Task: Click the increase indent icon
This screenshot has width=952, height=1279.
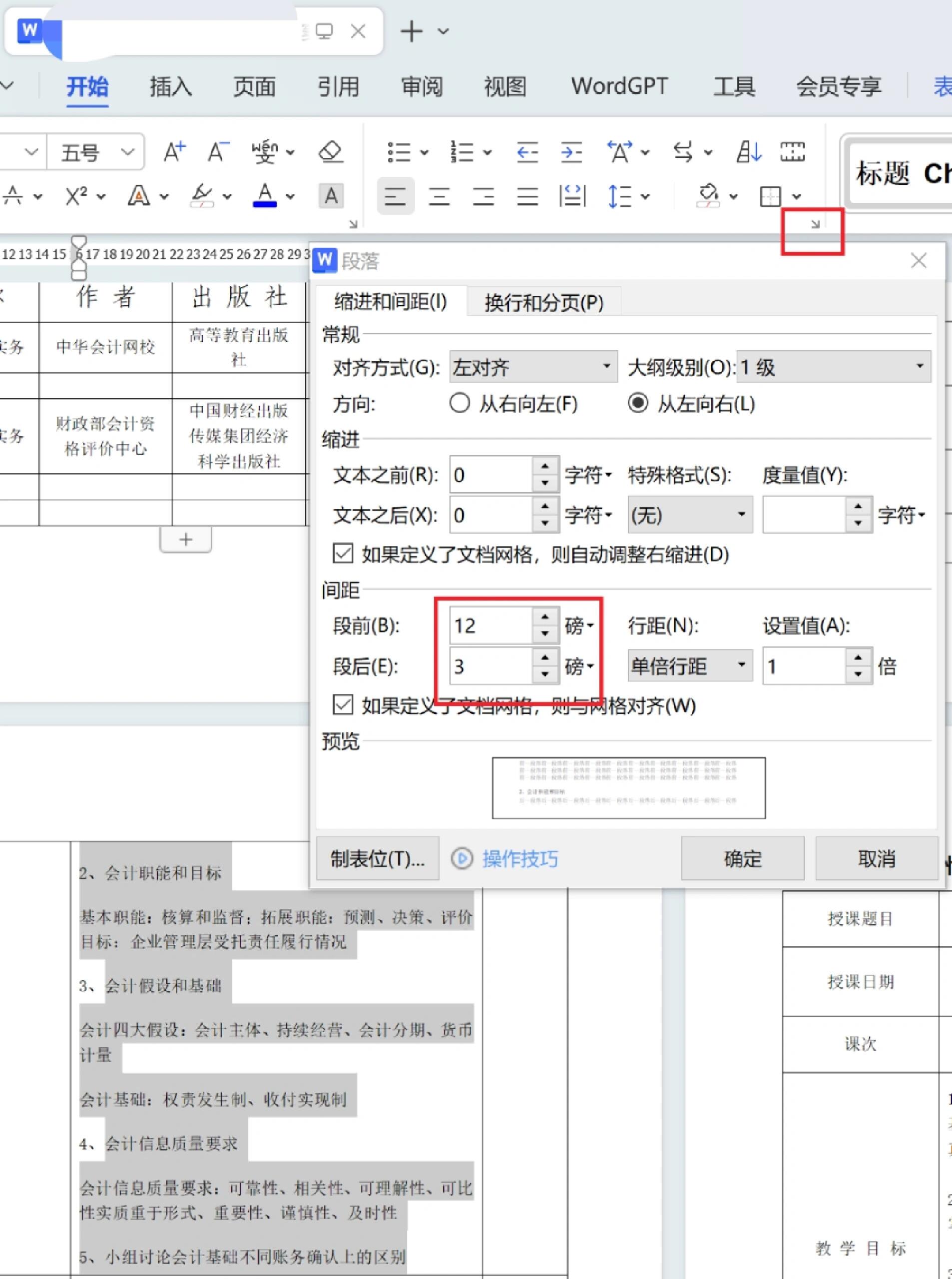Action: (x=571, y=152)
